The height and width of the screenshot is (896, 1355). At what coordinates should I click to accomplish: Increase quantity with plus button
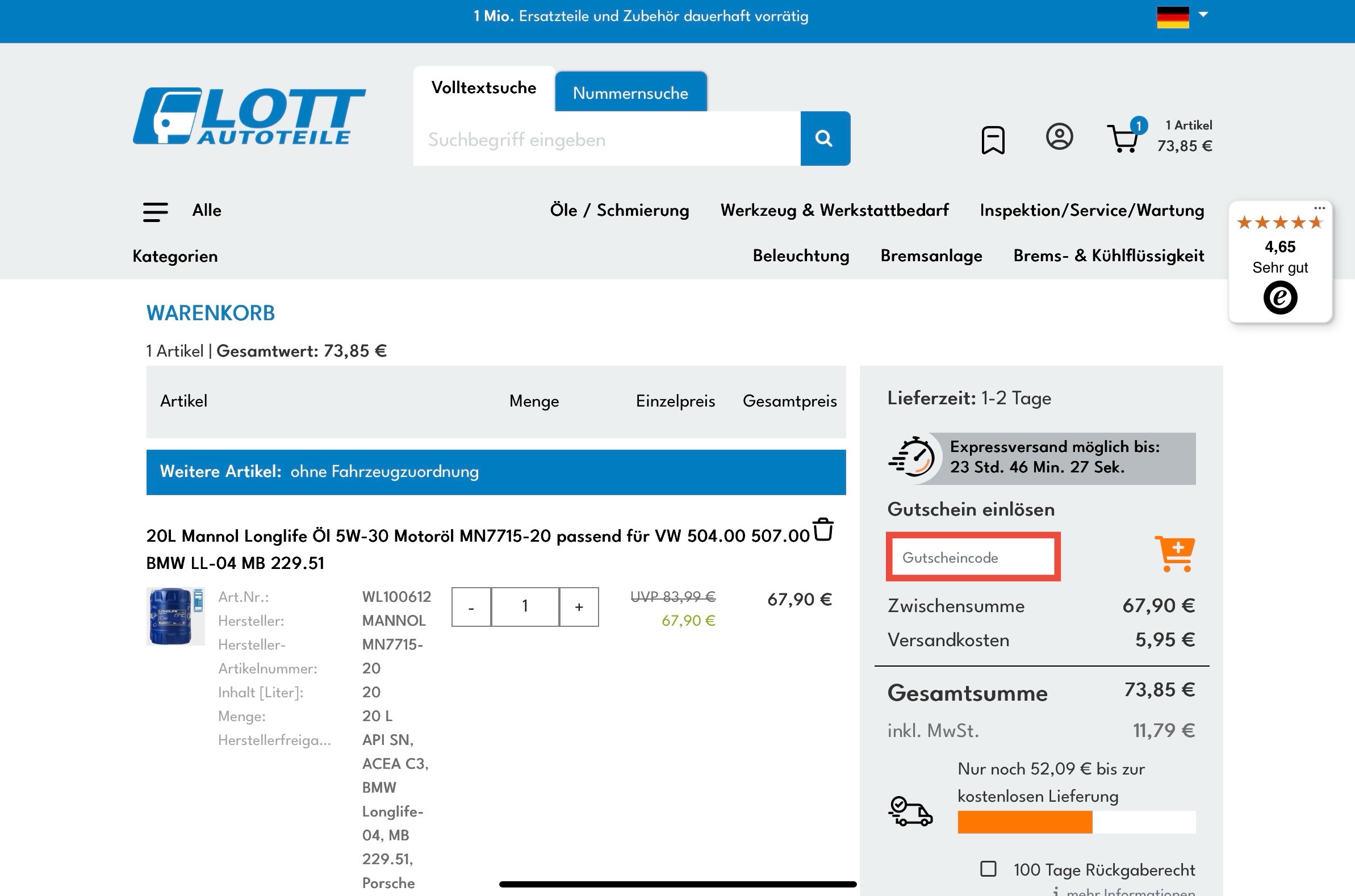pyautogui.click(x=579, y=607)
